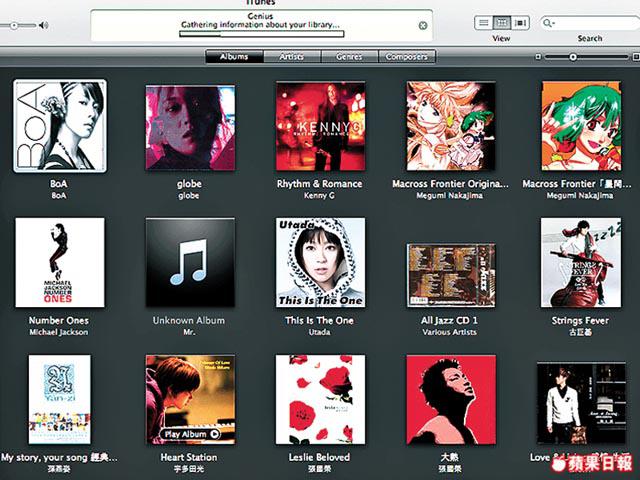The height and width of the screenshot is (480, 640).
Task: Click the search magnifier icon
Action: (548, 23)
